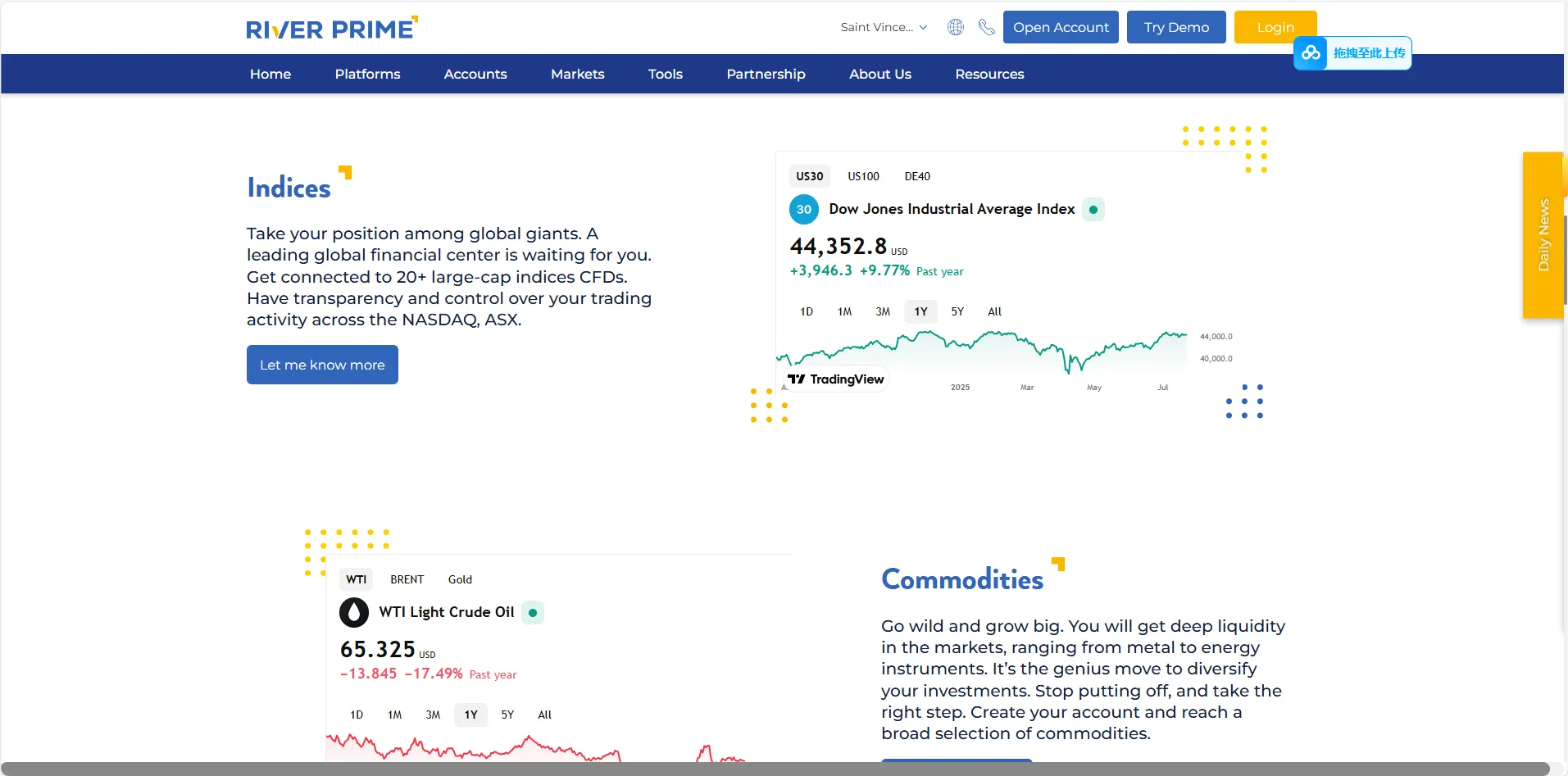Open the Partnership menu

(x=766, y=74)
